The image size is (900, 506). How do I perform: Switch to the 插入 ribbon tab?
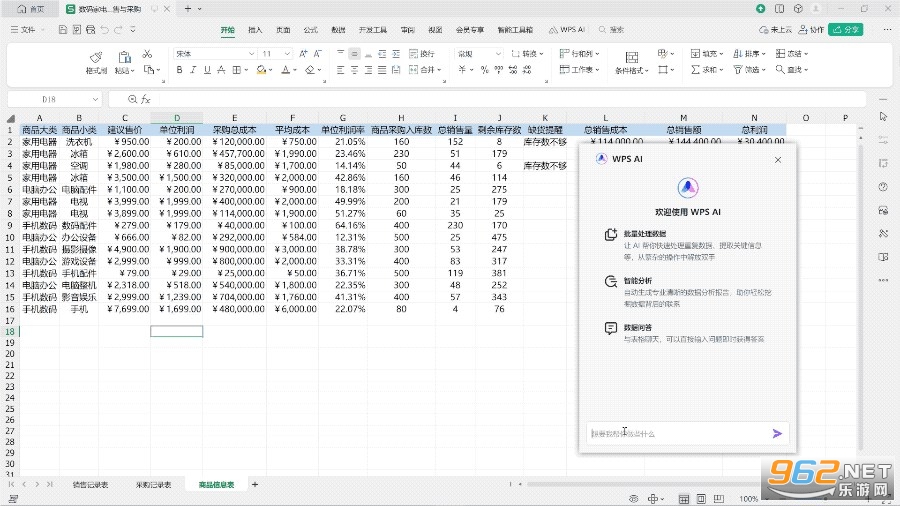pos(255,30)
